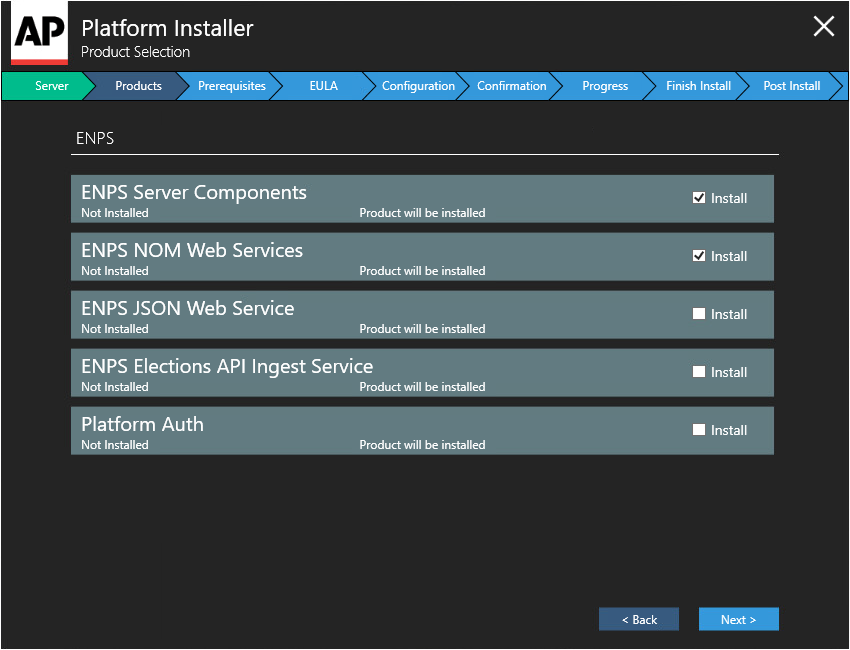Screen dimensions: 850x650
Task: Enable Install checkbox for Platform Auth
Action: 699,430
